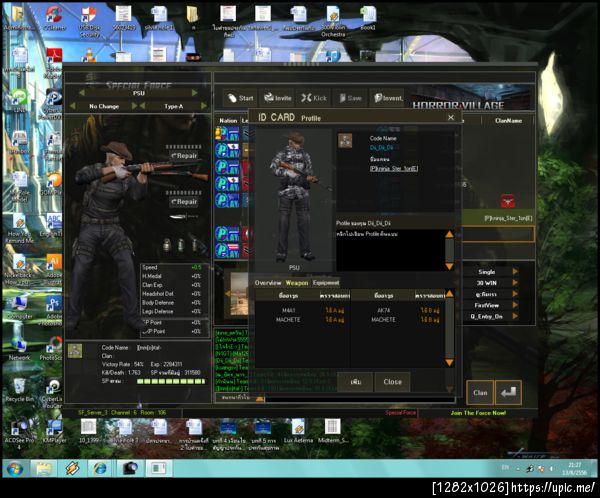The image size is (600, 498).
Task: Click right arrow next to No Change
Action: (x=134, y=106)
